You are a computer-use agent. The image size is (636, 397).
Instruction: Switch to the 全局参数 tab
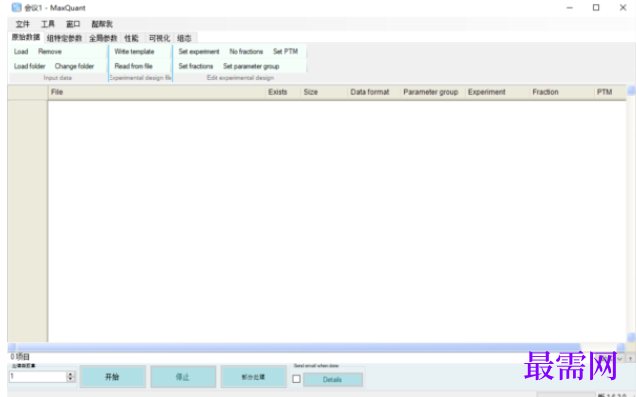click(103, 38)
